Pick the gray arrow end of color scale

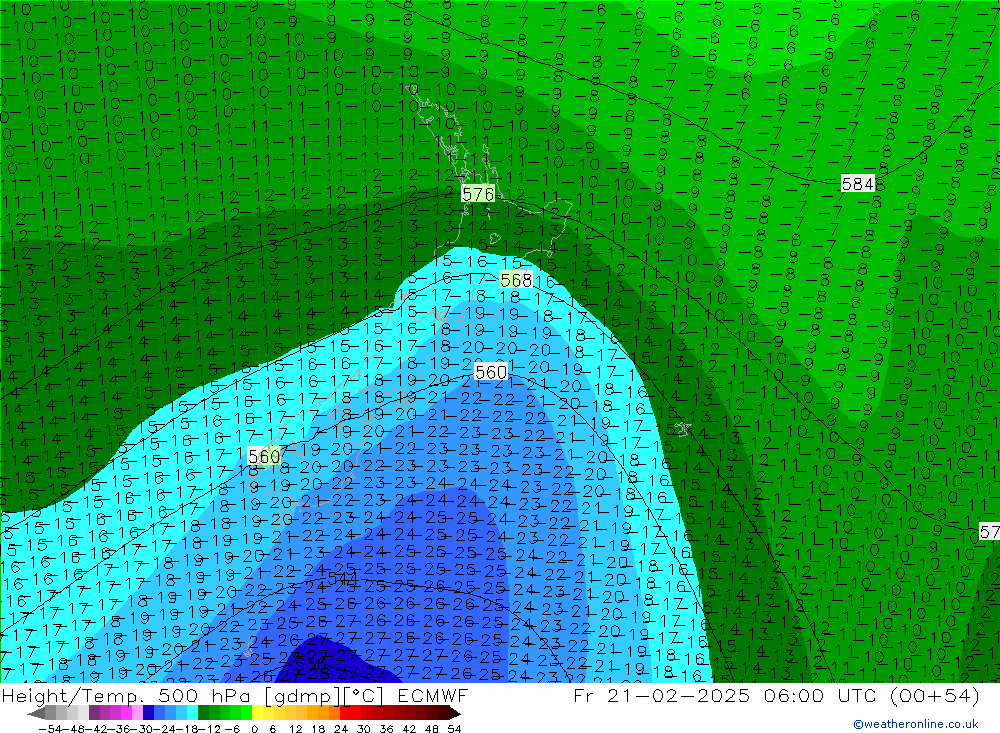(36, 713)
